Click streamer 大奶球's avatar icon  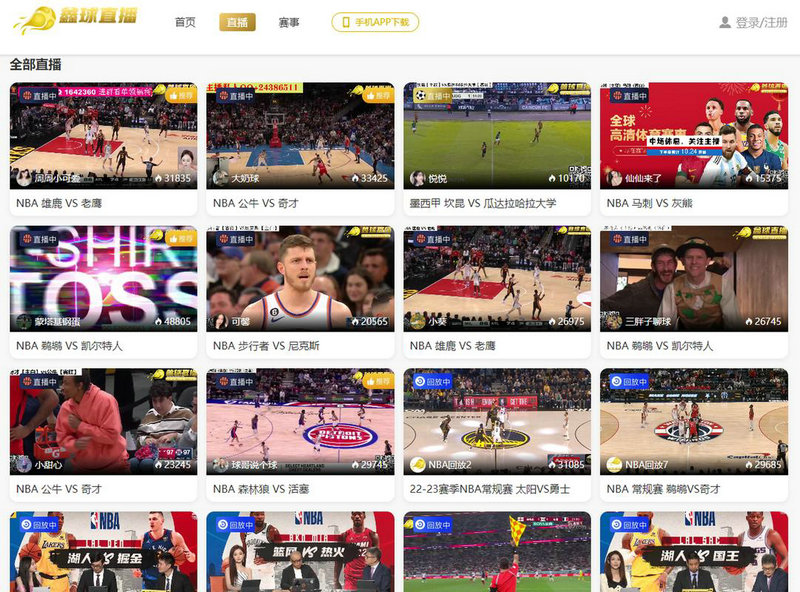coord(221,178)
